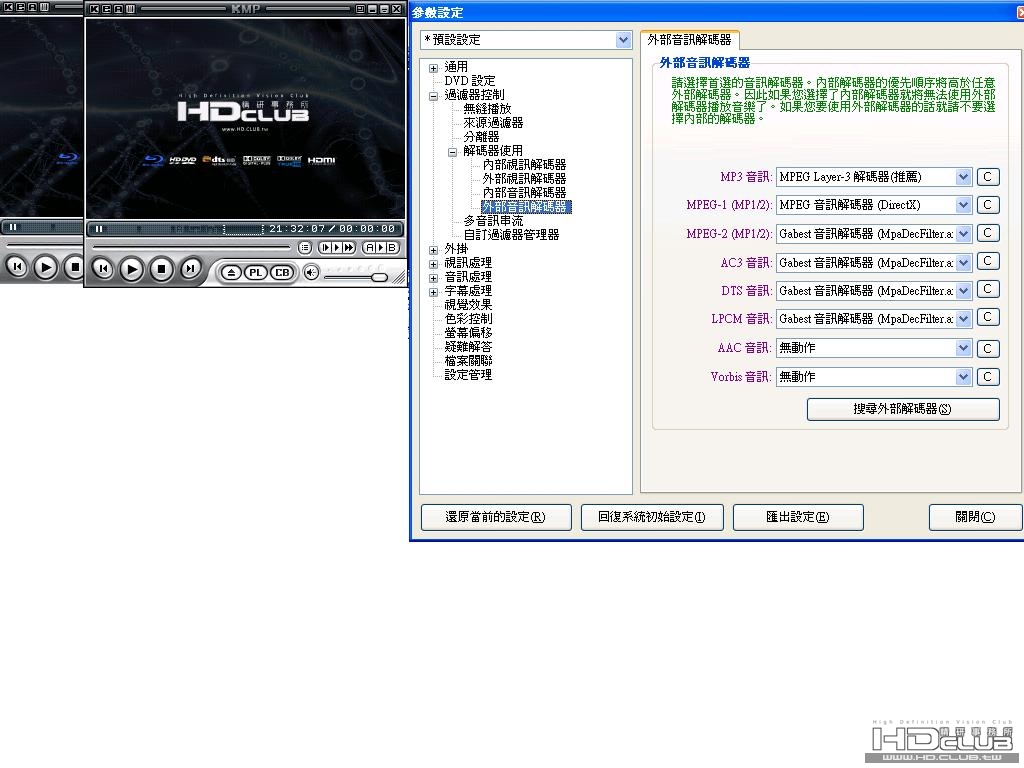Click the C button beside MP3 音訊
This screenshot has height=768, width=1024.
[987, 177]
